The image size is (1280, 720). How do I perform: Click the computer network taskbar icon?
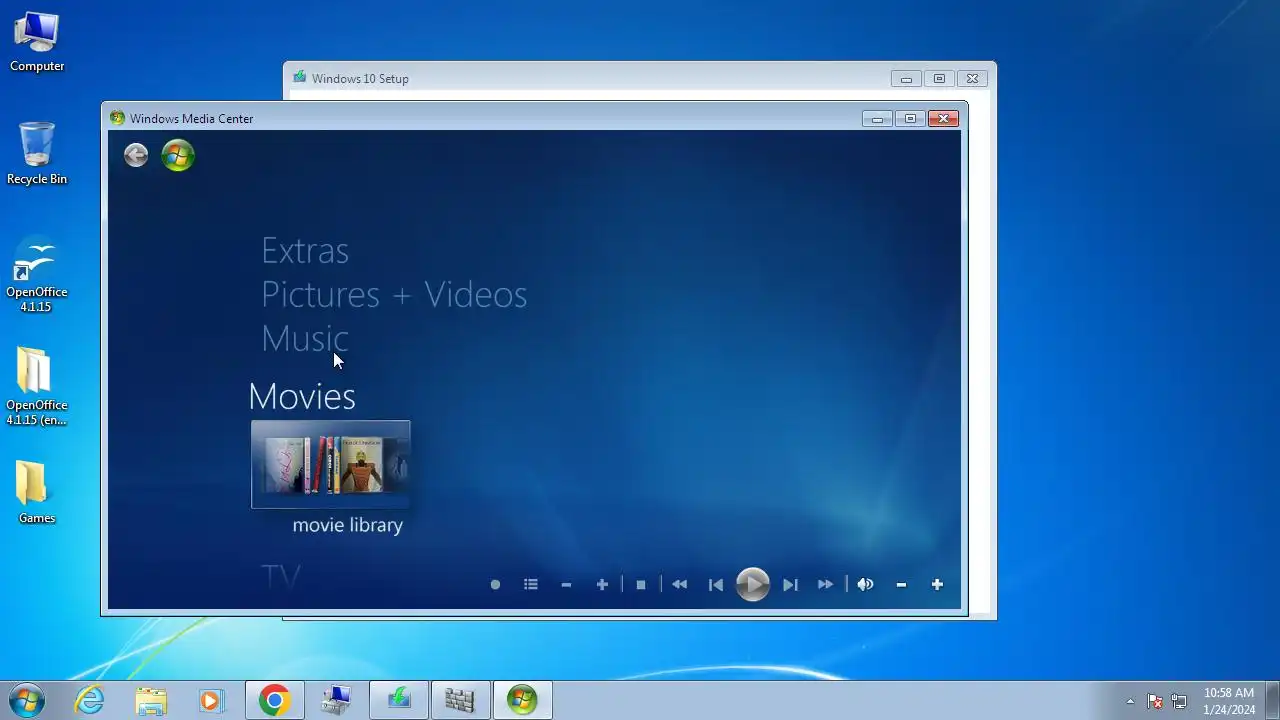point(337,700)
